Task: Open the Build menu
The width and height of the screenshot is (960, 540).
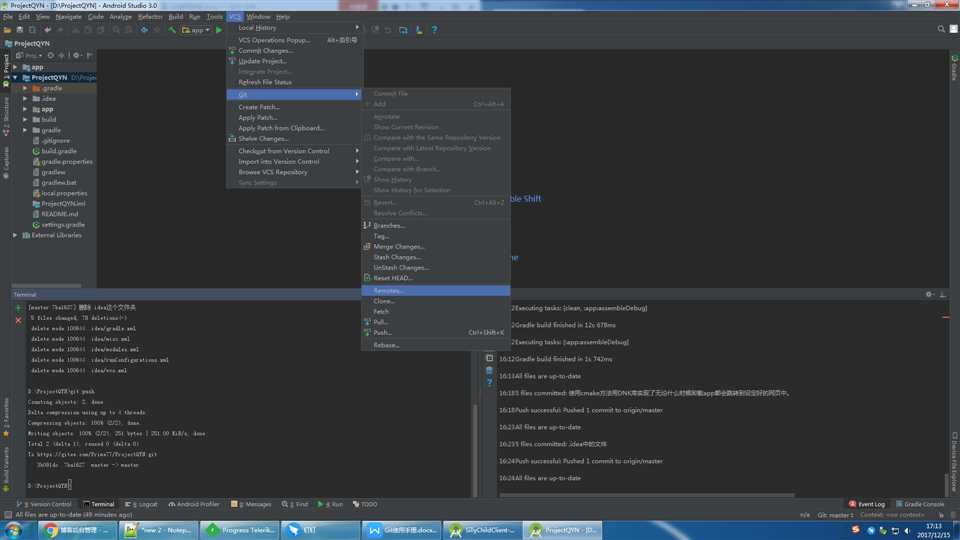Action: (176, 17)
